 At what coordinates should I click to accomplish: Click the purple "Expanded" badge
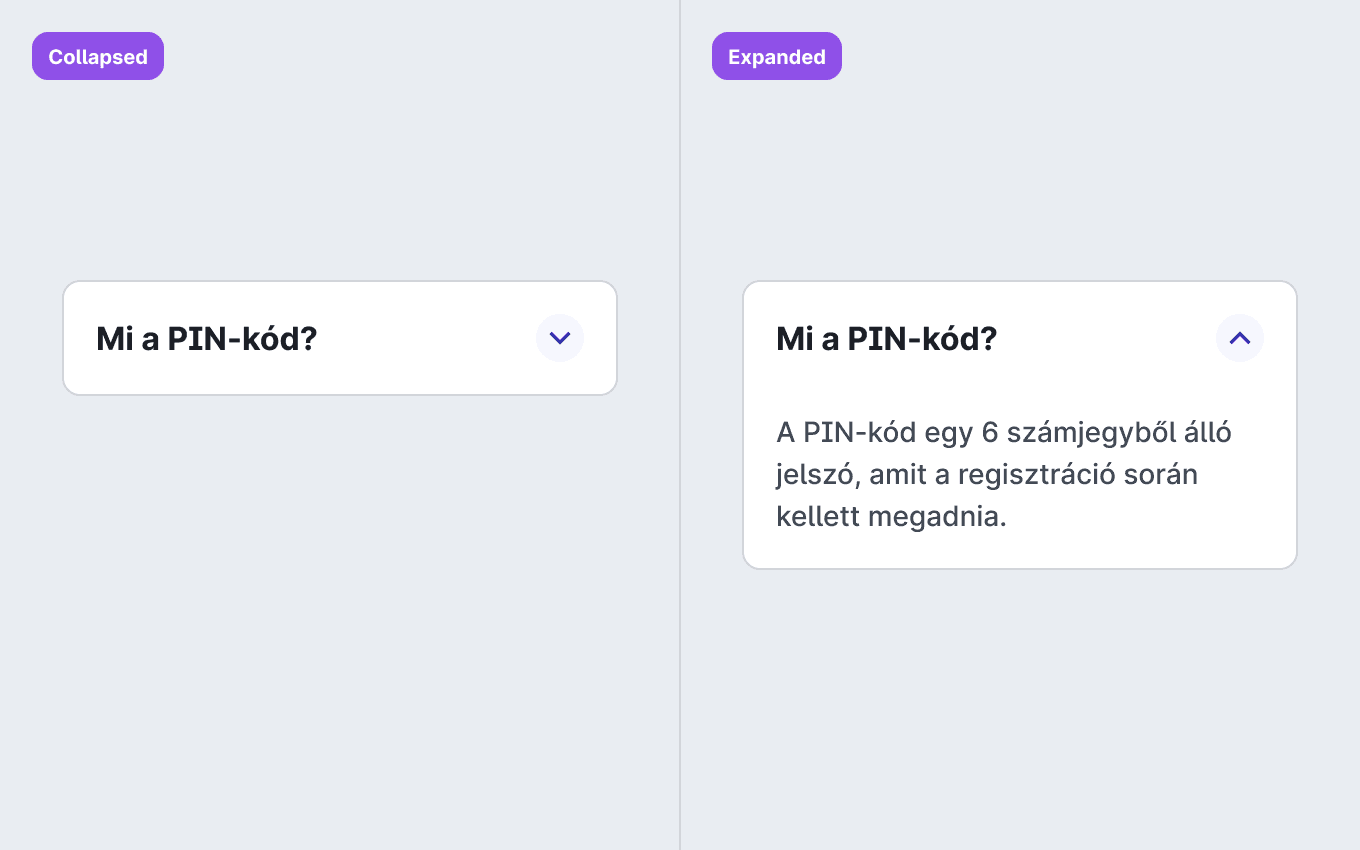pyautogui.click(x=777, y=56)
